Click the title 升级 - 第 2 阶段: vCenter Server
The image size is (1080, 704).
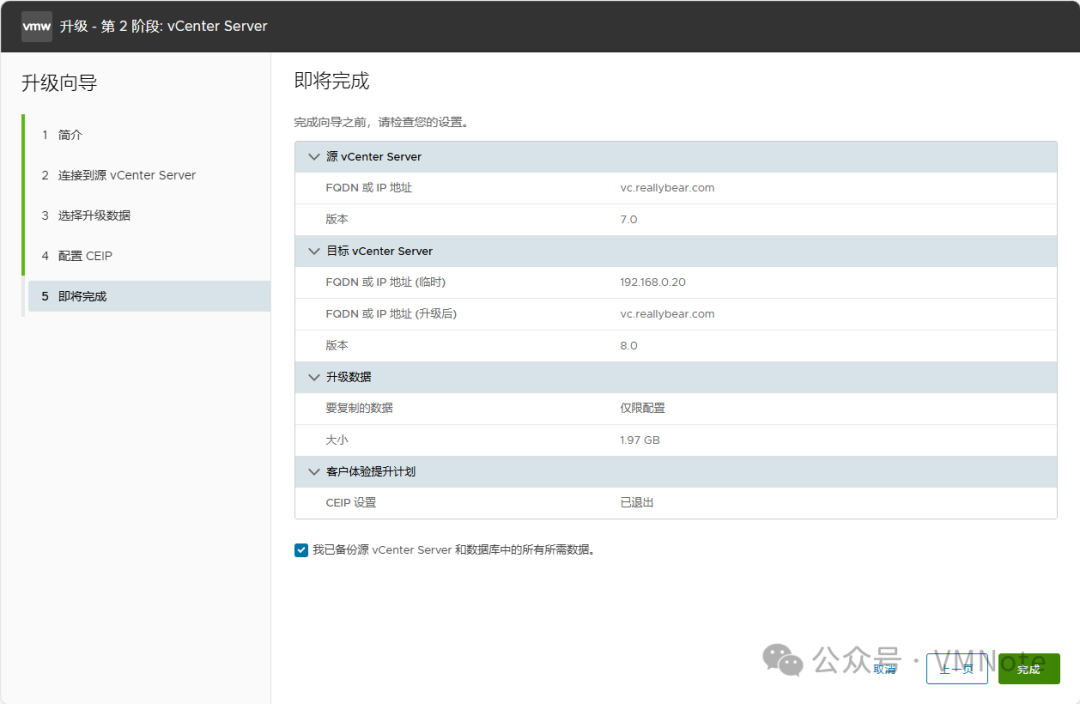pyautogui.click(x=163, y=26)
